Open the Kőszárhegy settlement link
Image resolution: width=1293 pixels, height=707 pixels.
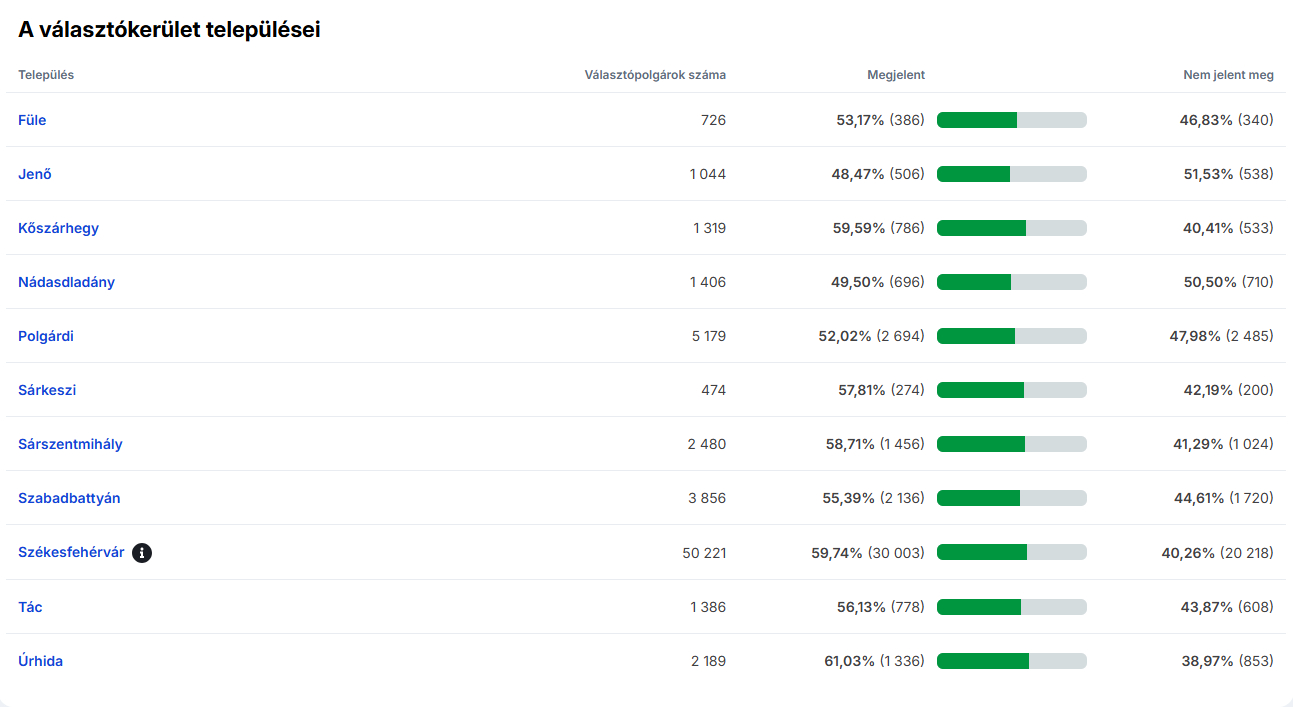(58, 228)
